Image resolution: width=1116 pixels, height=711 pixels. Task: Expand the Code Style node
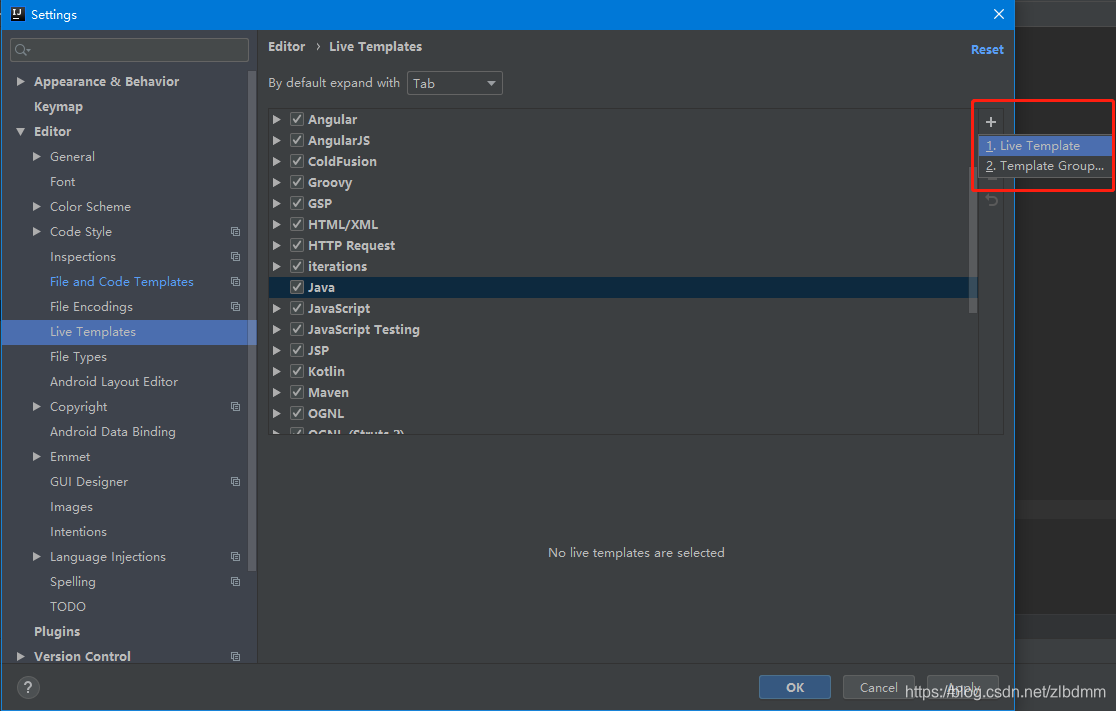37,231
